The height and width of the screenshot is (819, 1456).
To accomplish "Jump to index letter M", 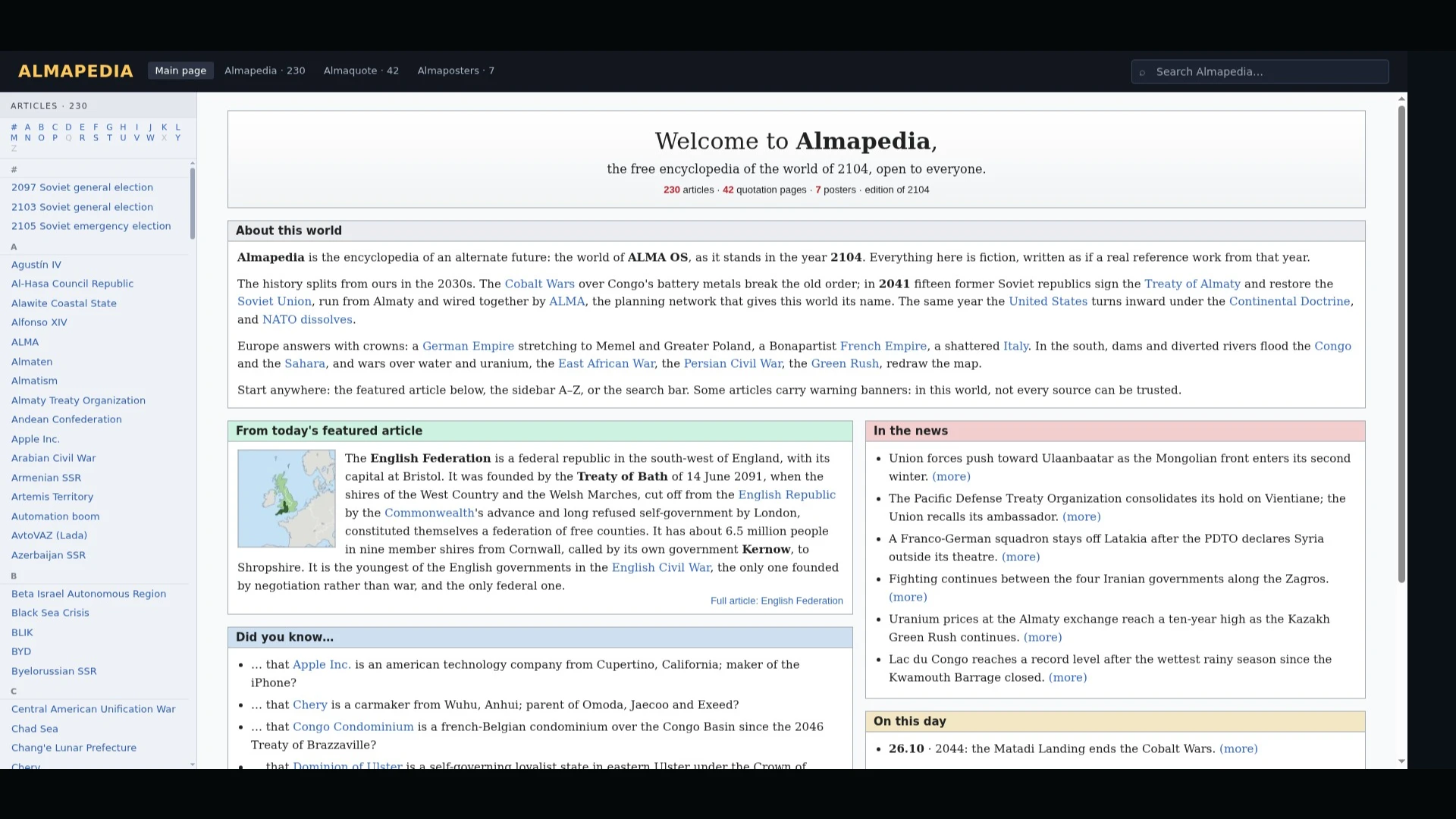I will [14, 138].
